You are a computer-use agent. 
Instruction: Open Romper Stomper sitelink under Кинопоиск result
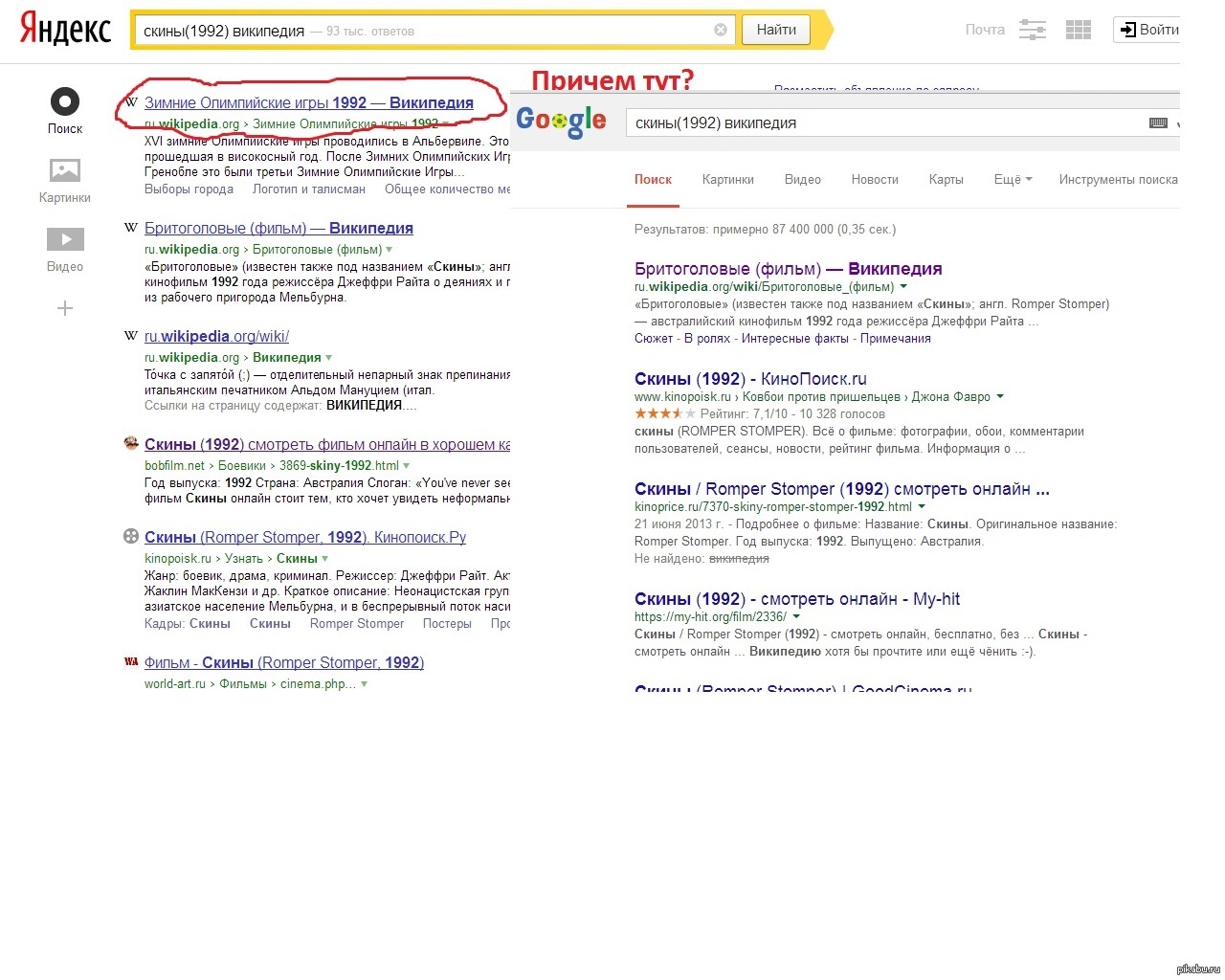click(x=357, y=624)
